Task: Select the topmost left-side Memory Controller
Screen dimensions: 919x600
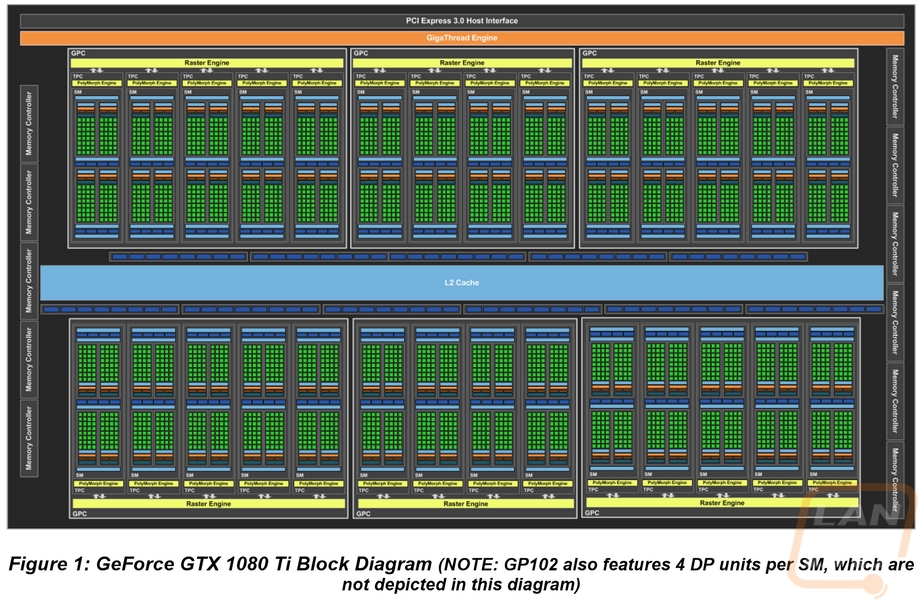Action: [x=29, y=122]
